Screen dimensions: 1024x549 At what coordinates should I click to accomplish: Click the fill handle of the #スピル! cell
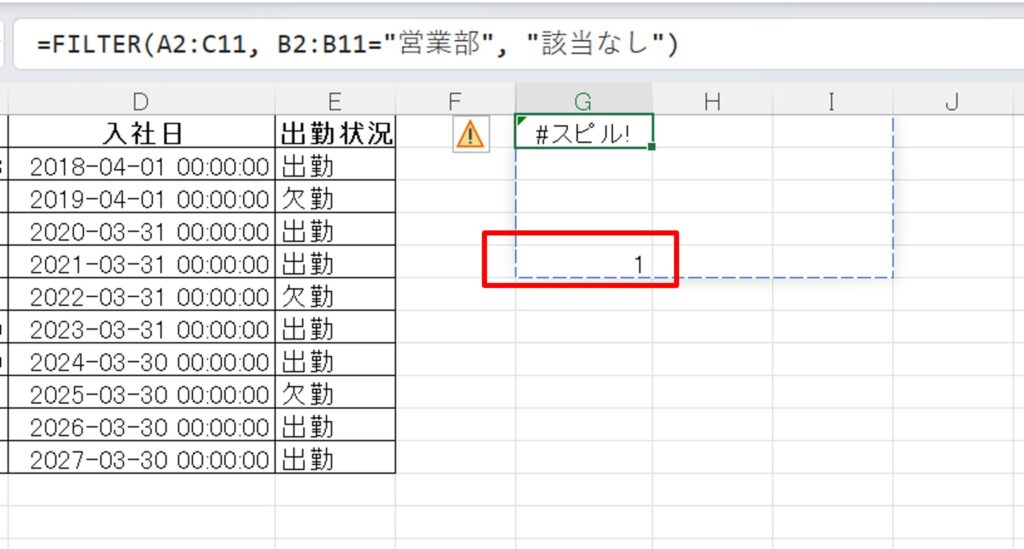coord(651,147)
